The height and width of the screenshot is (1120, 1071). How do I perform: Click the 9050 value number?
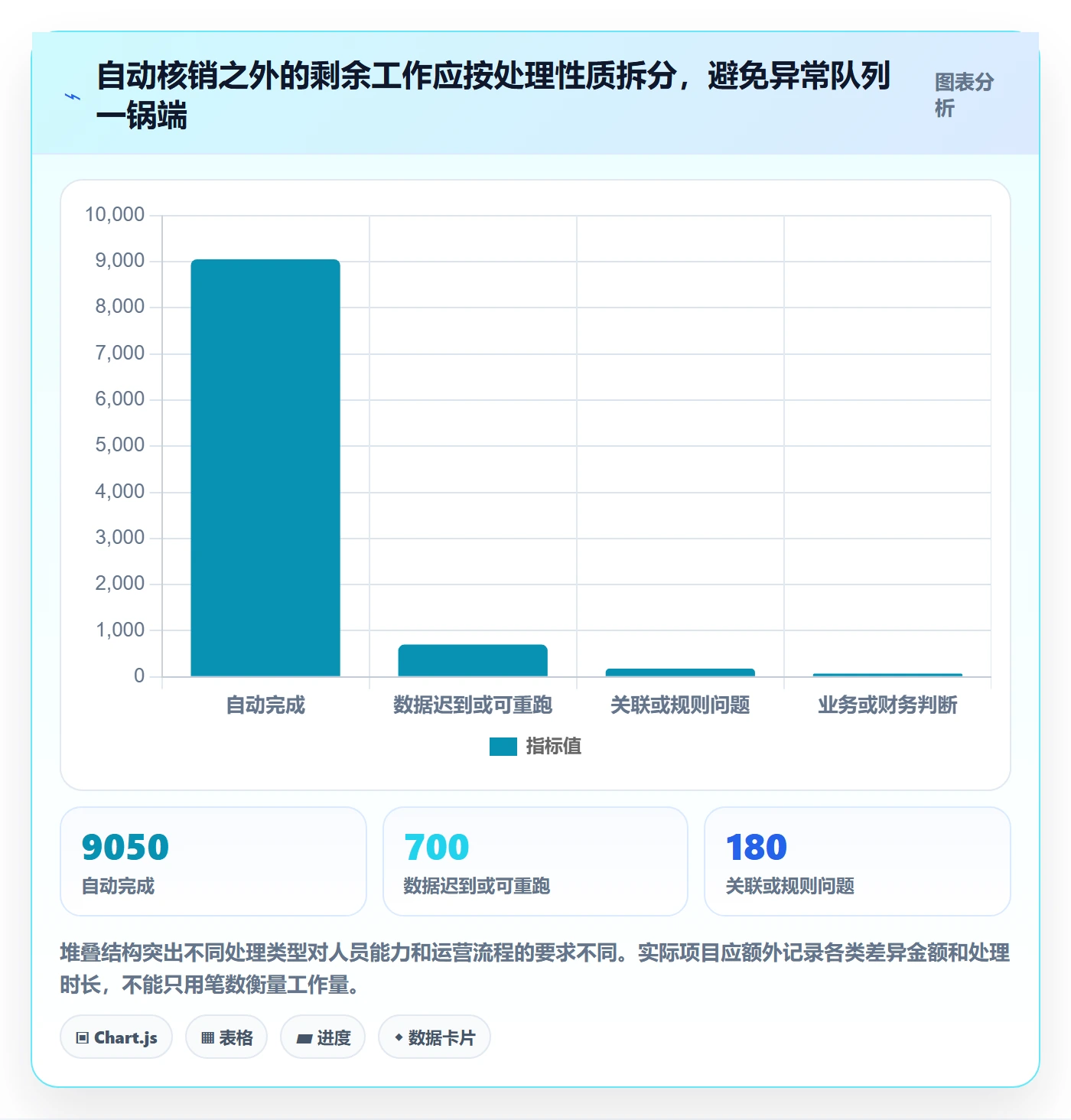(x=125, y=848)
